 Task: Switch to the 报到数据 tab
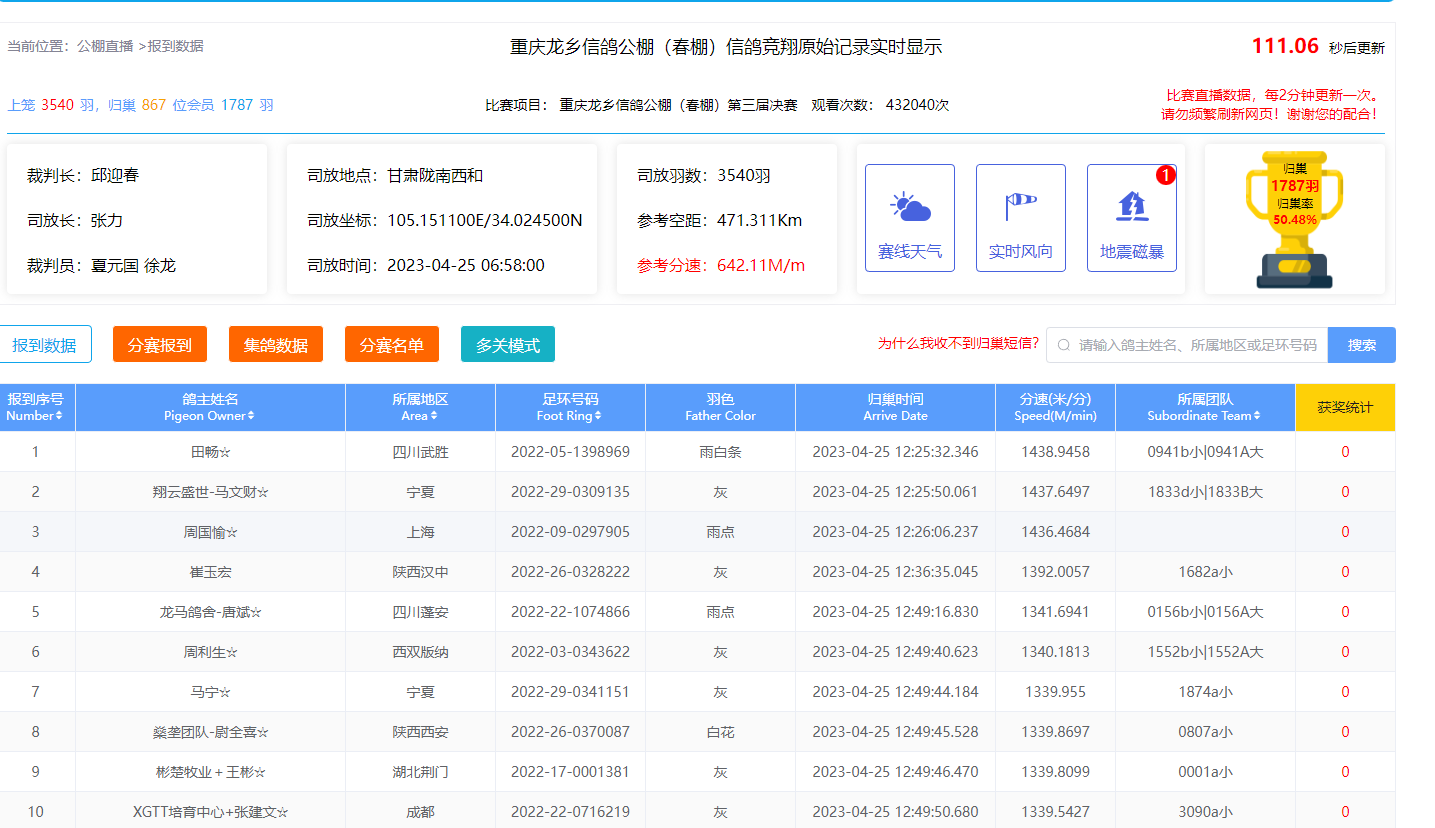point(44,345)
